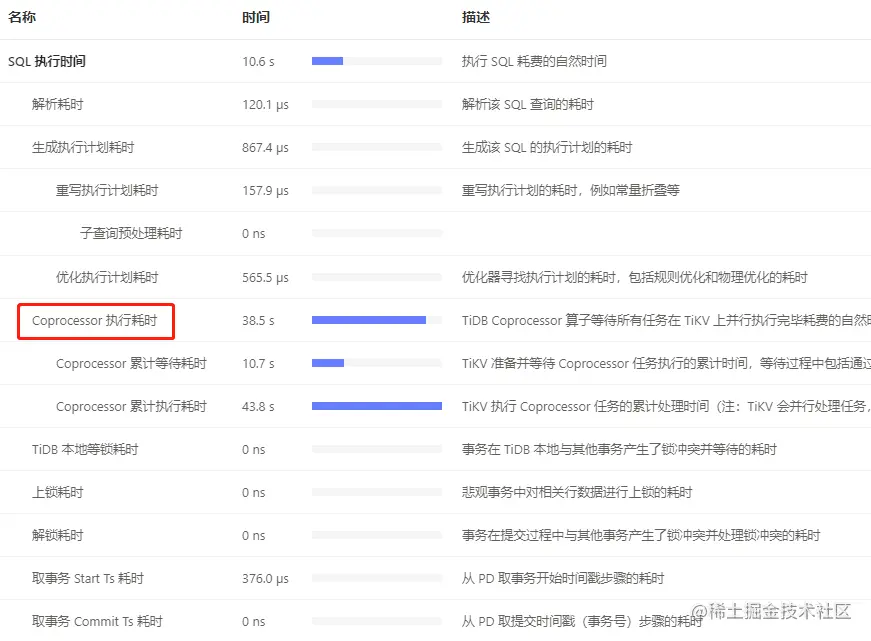Select the 解析耗时 row name

coord(58,104)
